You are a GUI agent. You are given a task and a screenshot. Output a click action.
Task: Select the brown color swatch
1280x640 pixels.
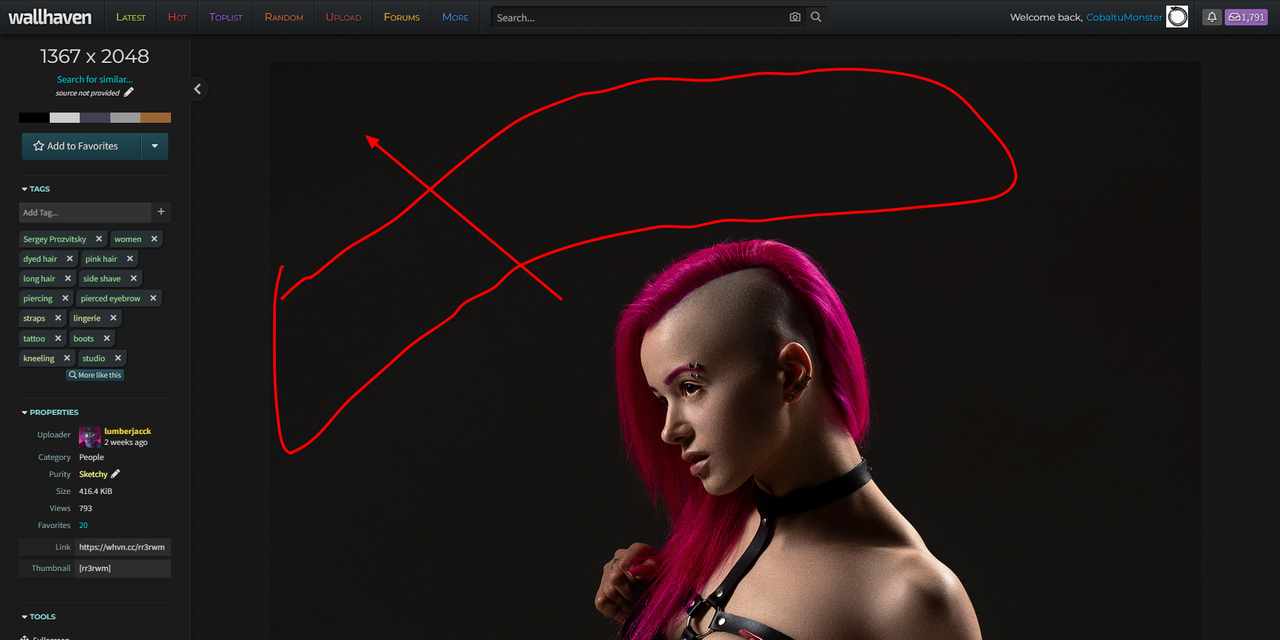155,118
